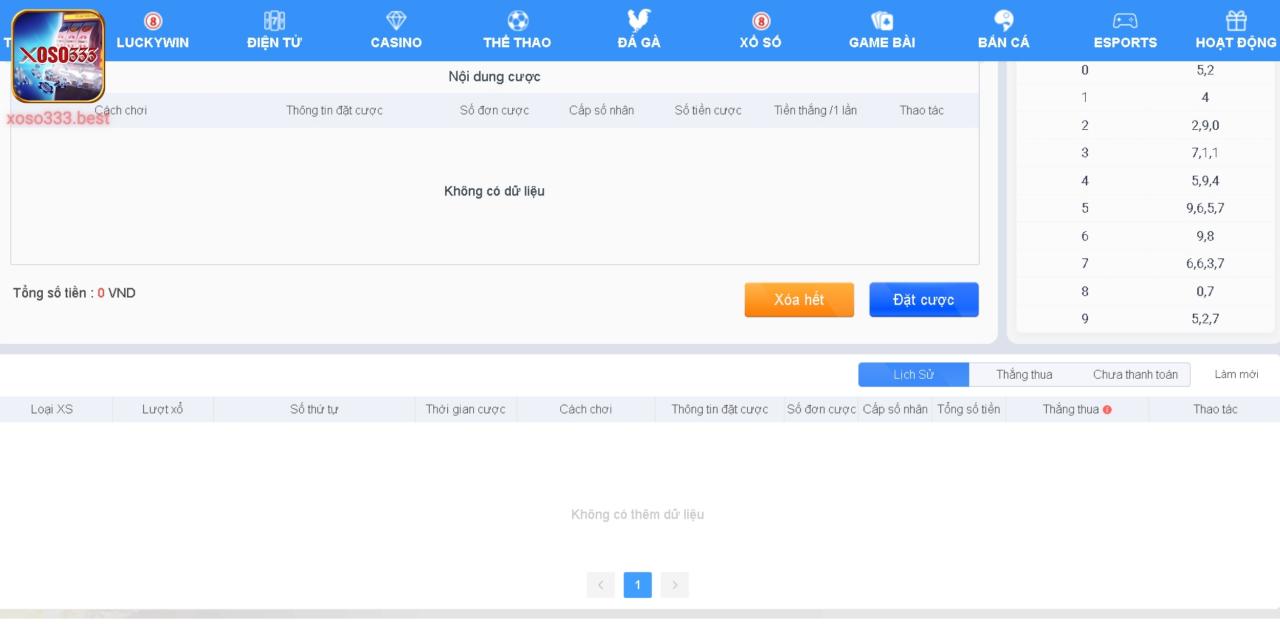Image resolution: width=1280 pixels, height=640 pixels.
Task: Open the Xổ Số lottery icon
Action: point(761,21)
